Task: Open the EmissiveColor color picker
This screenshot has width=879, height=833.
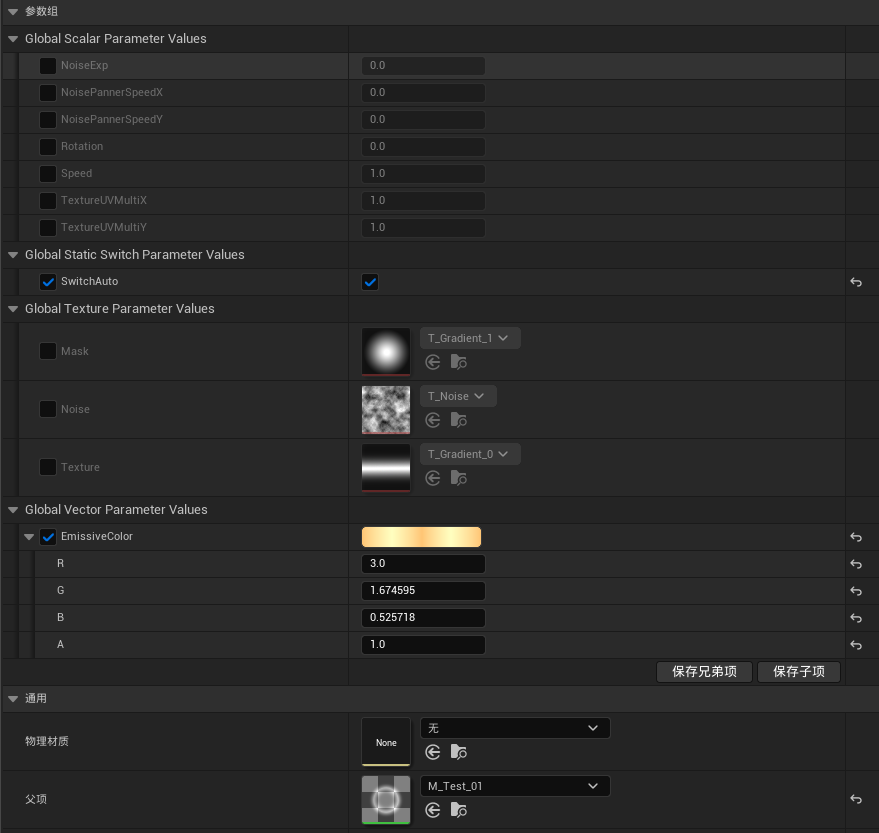Action: [421, 537]
